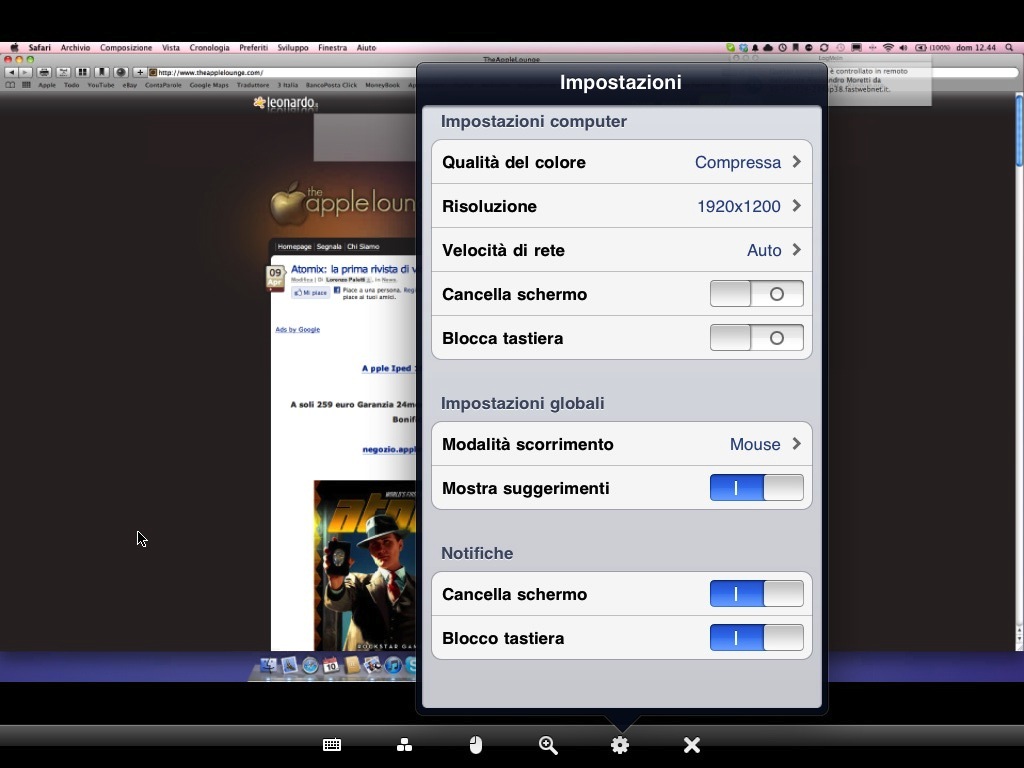Disable Blocco tastiera notification switch

tap(756, 638)
